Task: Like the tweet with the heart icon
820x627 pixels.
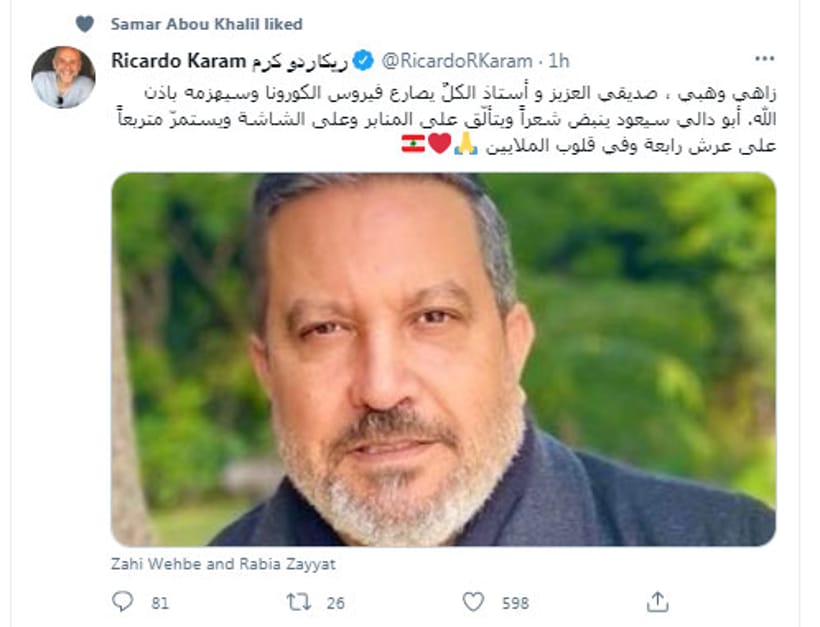Action: coord(473,602)
